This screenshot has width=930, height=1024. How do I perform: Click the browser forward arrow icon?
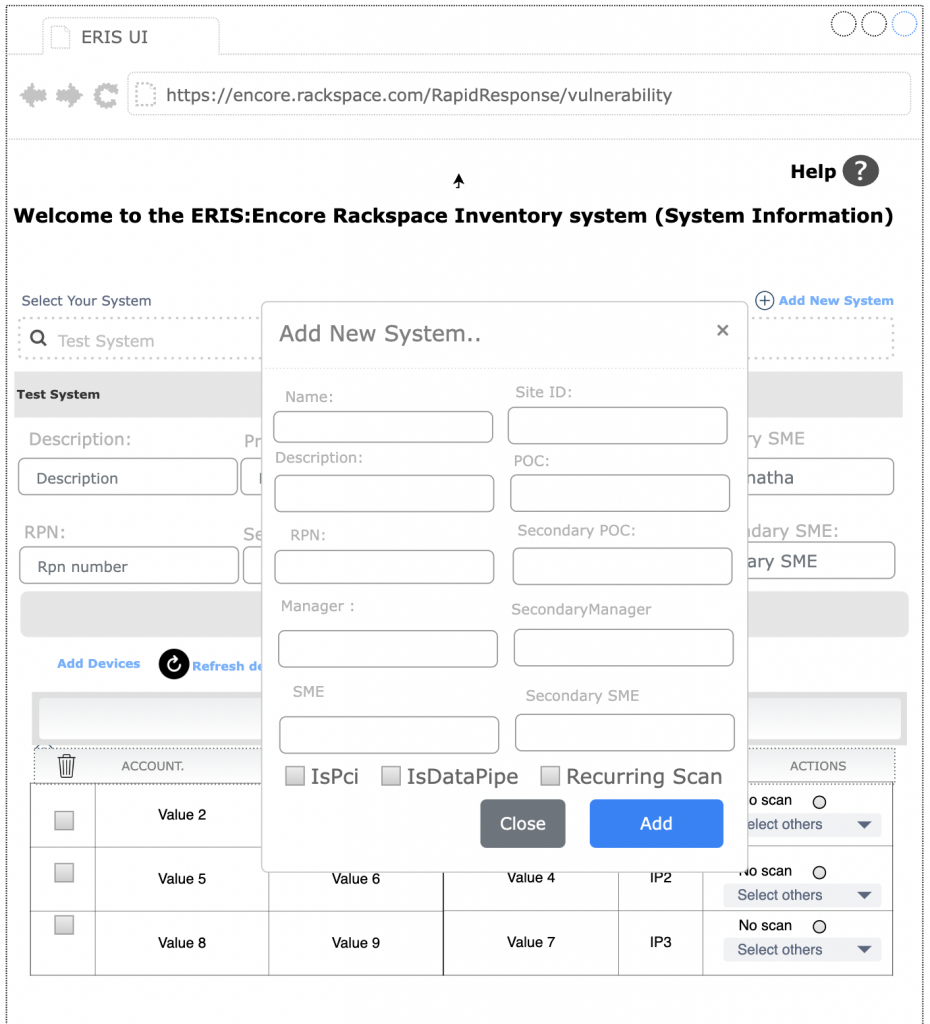[68, 96]
